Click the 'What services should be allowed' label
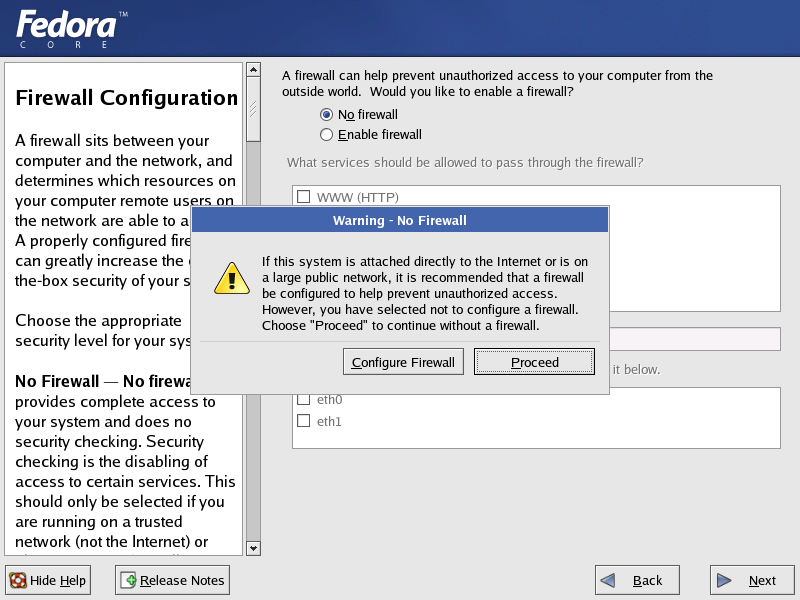Viewport: 800px width, 600px height. (x=465, y=162)
